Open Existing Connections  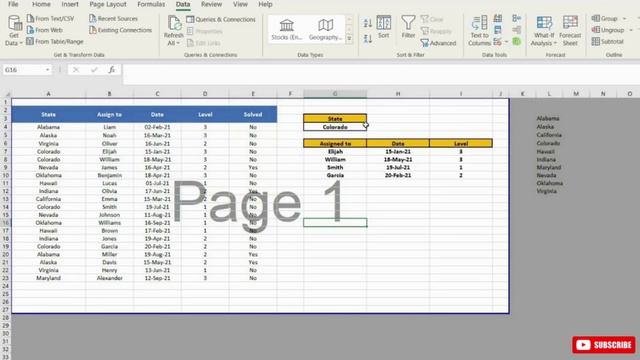coord(120,30)
